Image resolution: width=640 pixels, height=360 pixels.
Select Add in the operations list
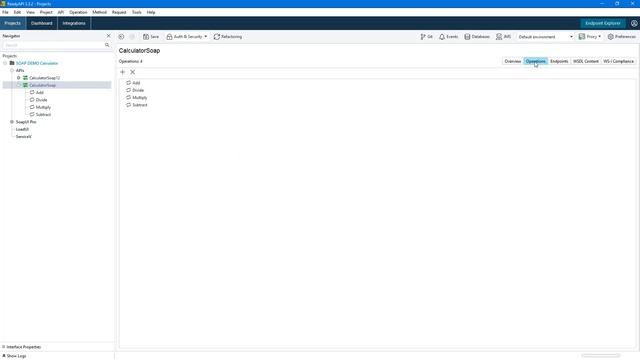pyautogui.click(x=136, y=83)
